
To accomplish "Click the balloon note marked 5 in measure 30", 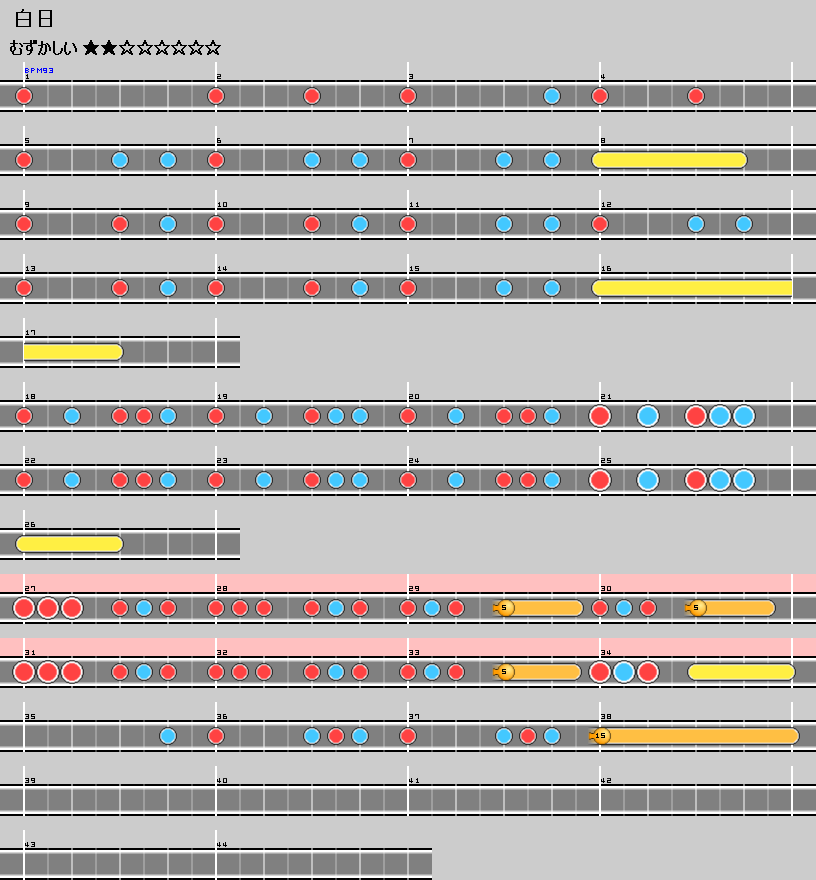I will pyautogui.click(x=697, y=608).
